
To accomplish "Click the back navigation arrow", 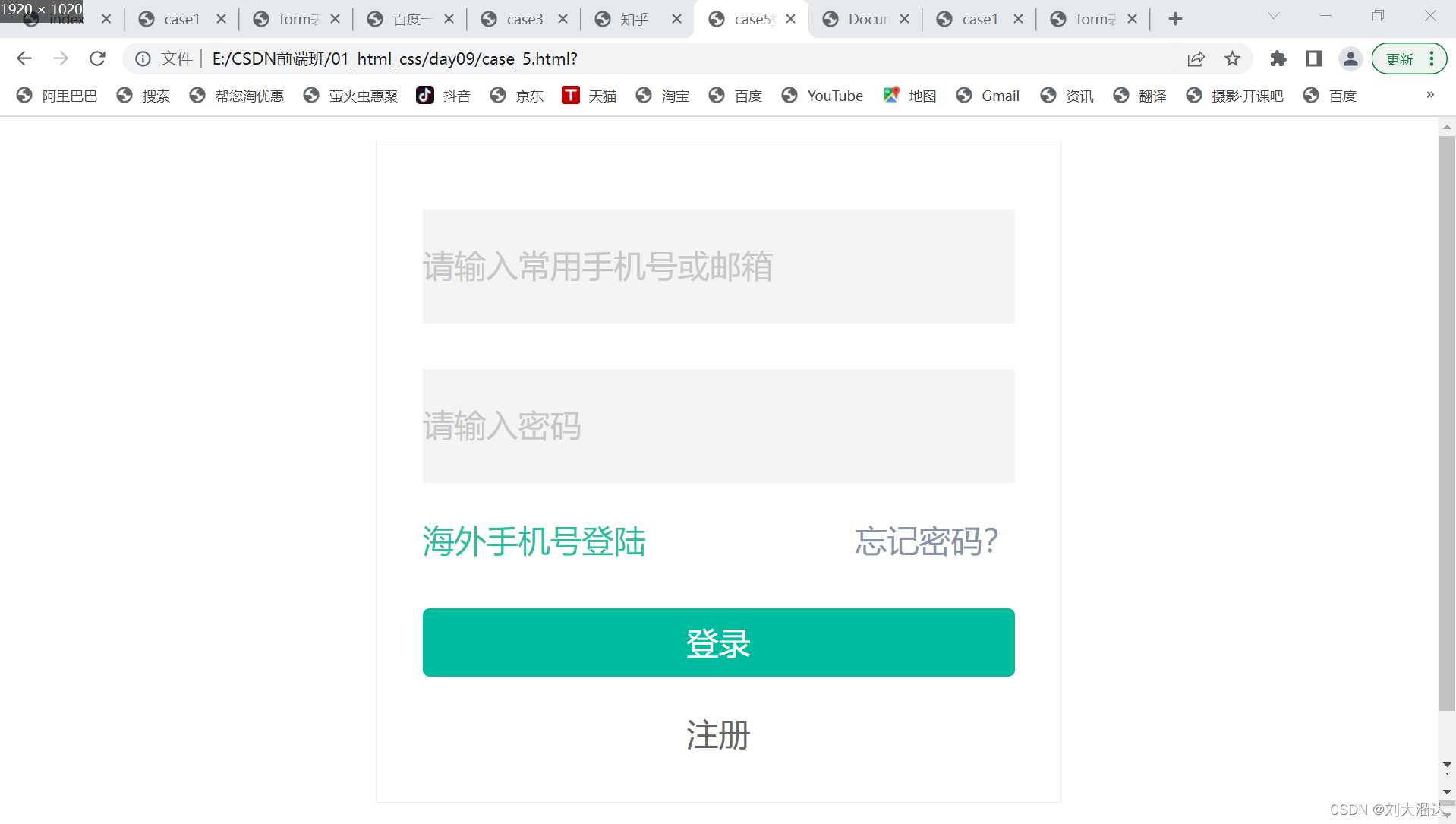I will [24, 58].
